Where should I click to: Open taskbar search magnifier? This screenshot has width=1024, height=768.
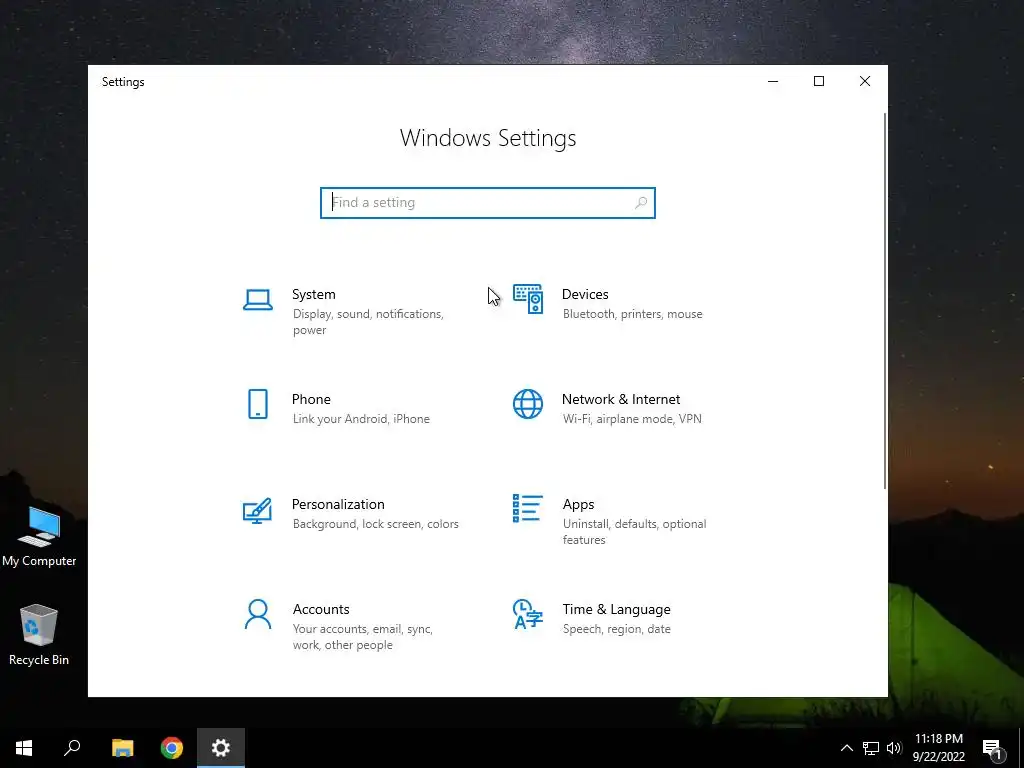click(x=72, y=748)
